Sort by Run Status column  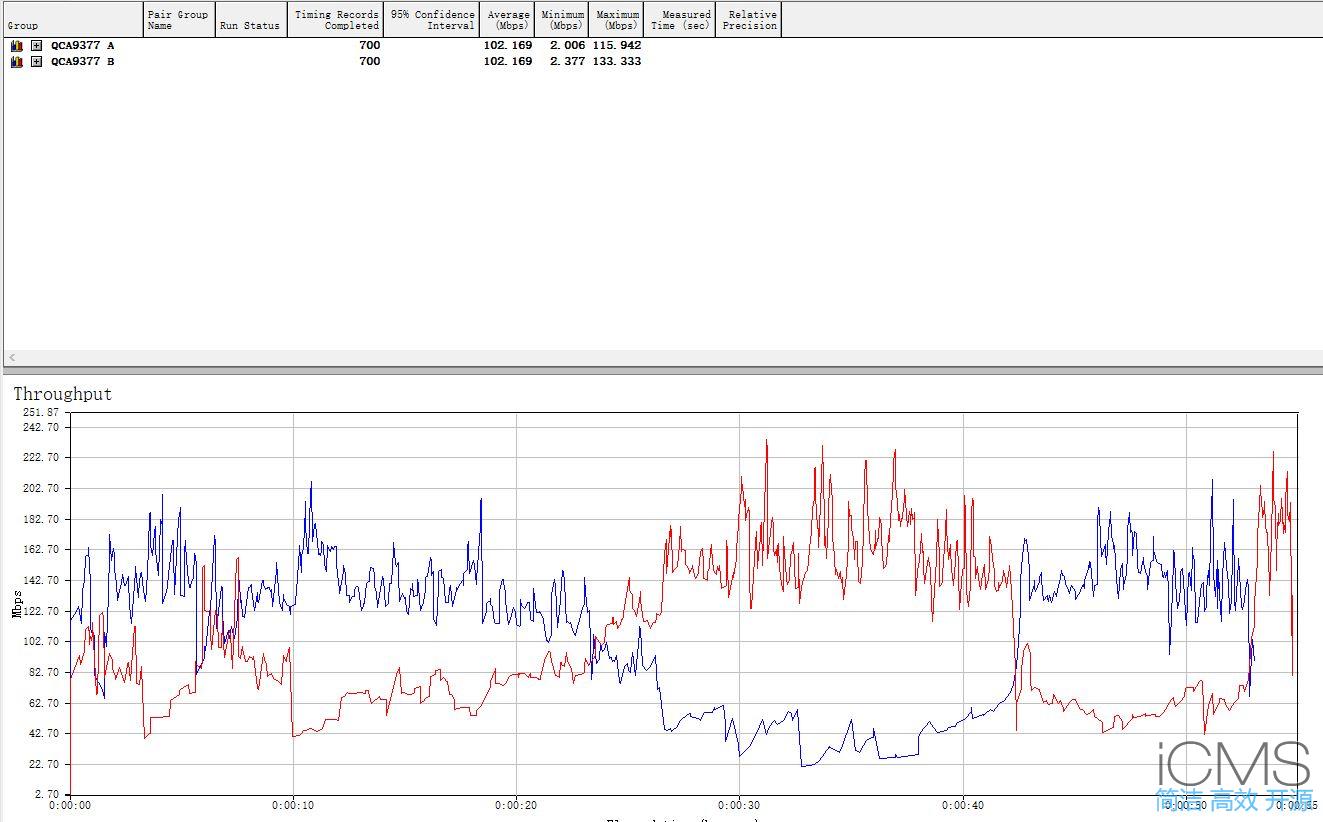click(x=251, y=20)
